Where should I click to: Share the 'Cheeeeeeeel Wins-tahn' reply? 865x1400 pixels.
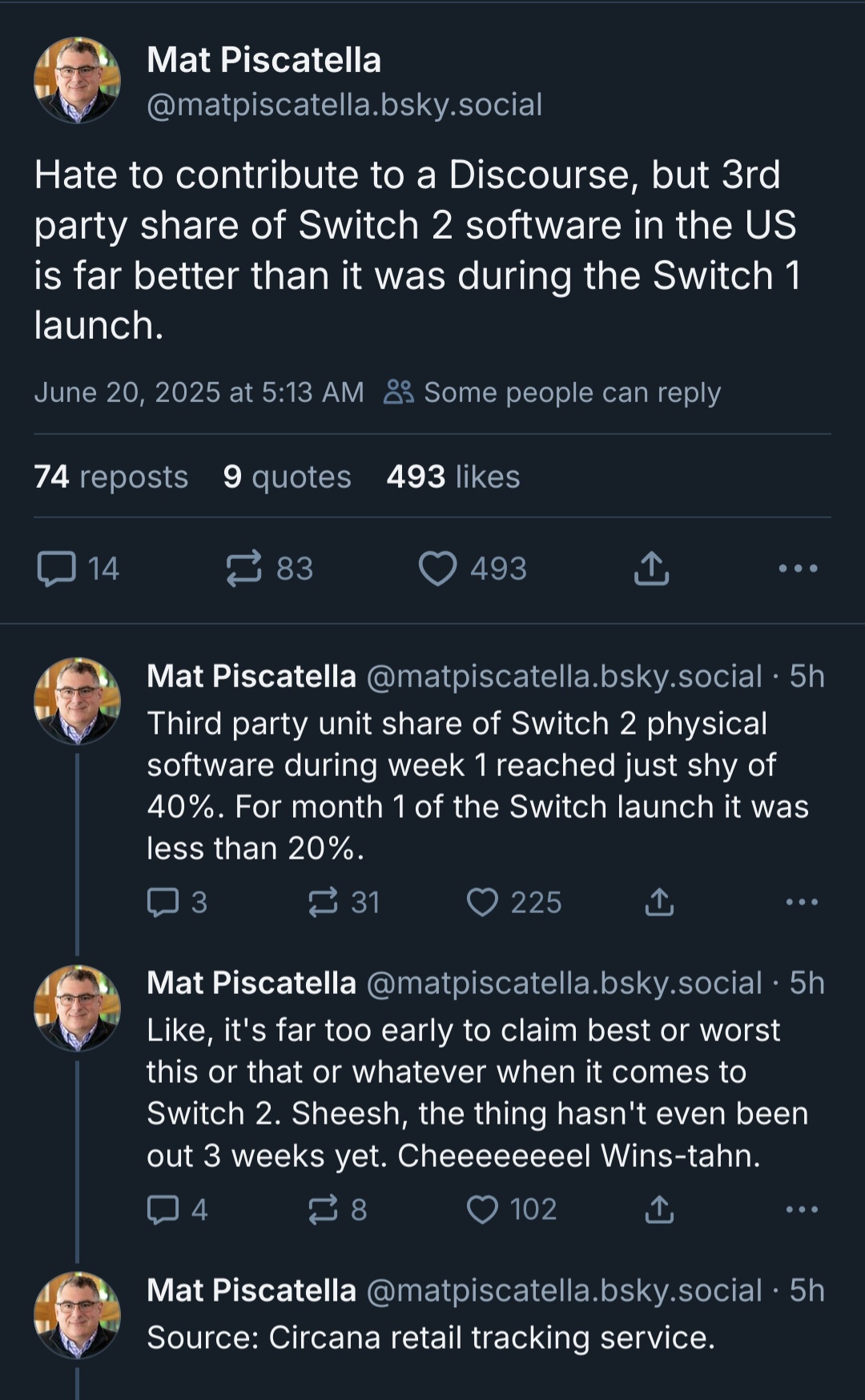click(659, 1209)
